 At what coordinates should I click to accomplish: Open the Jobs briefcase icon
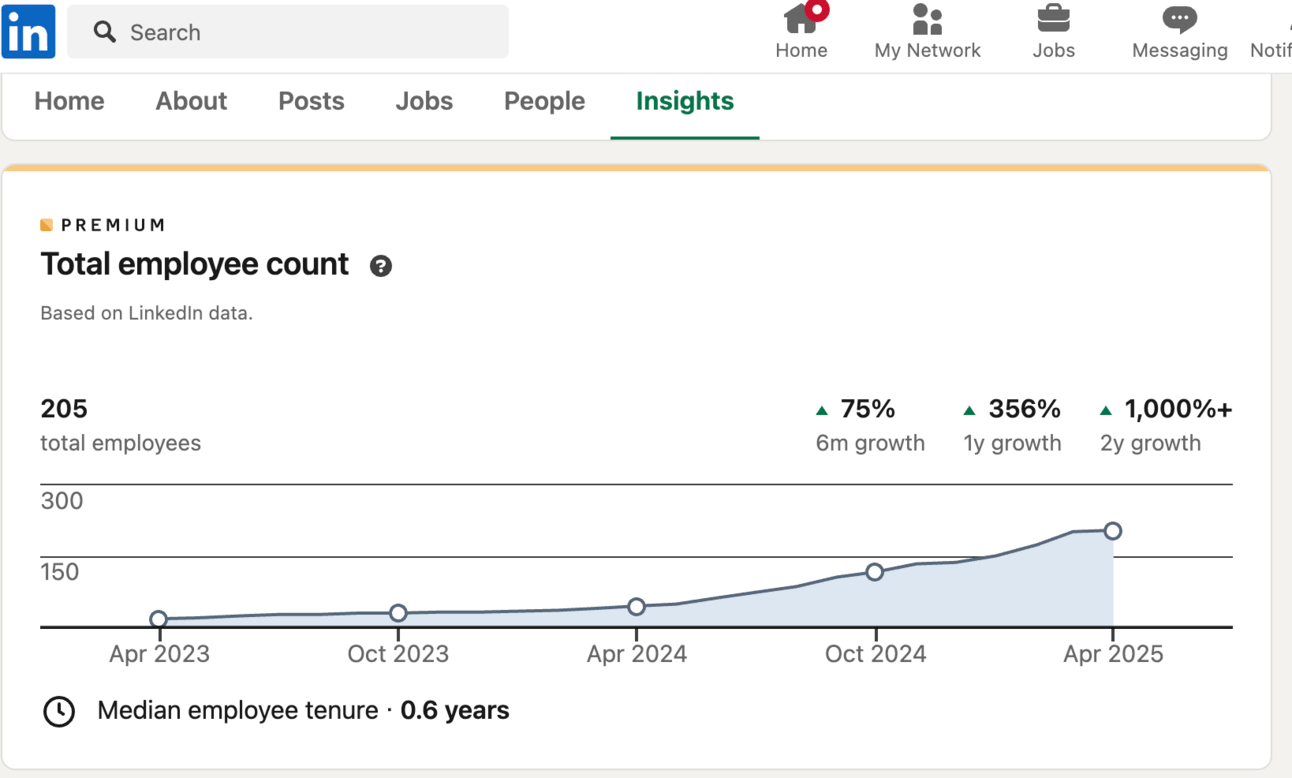(1053, 20)
